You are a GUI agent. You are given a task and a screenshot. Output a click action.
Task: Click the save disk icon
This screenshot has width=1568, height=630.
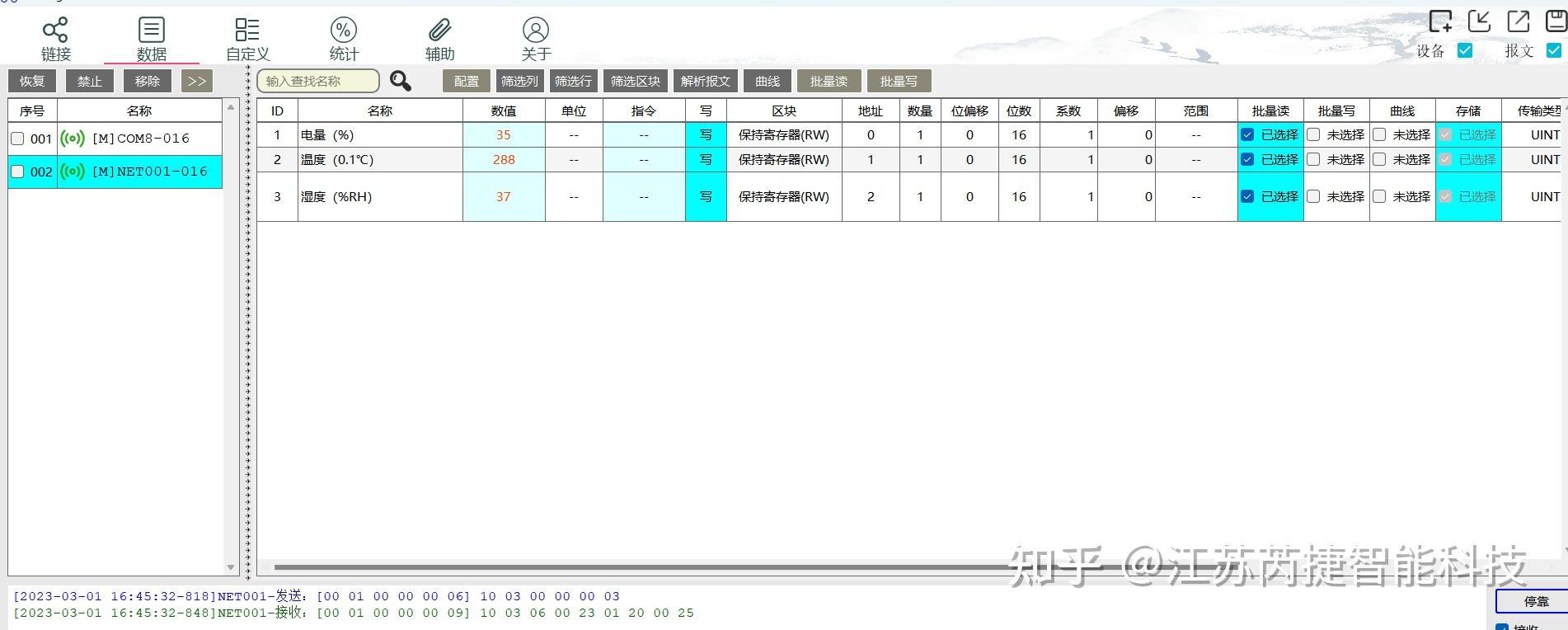tap(1556, 21)
